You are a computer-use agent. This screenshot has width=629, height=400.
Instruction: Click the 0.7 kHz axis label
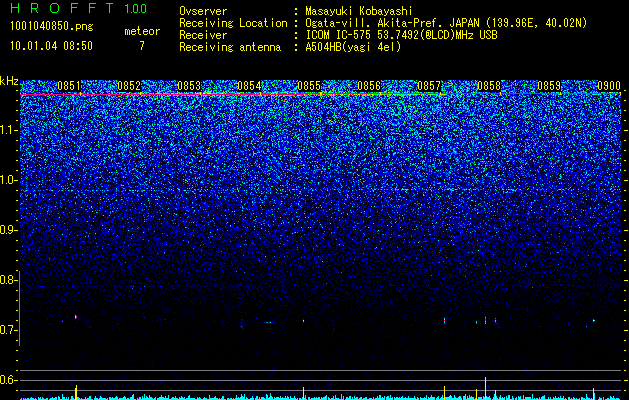pyautogui.click(x=7, y=330)
